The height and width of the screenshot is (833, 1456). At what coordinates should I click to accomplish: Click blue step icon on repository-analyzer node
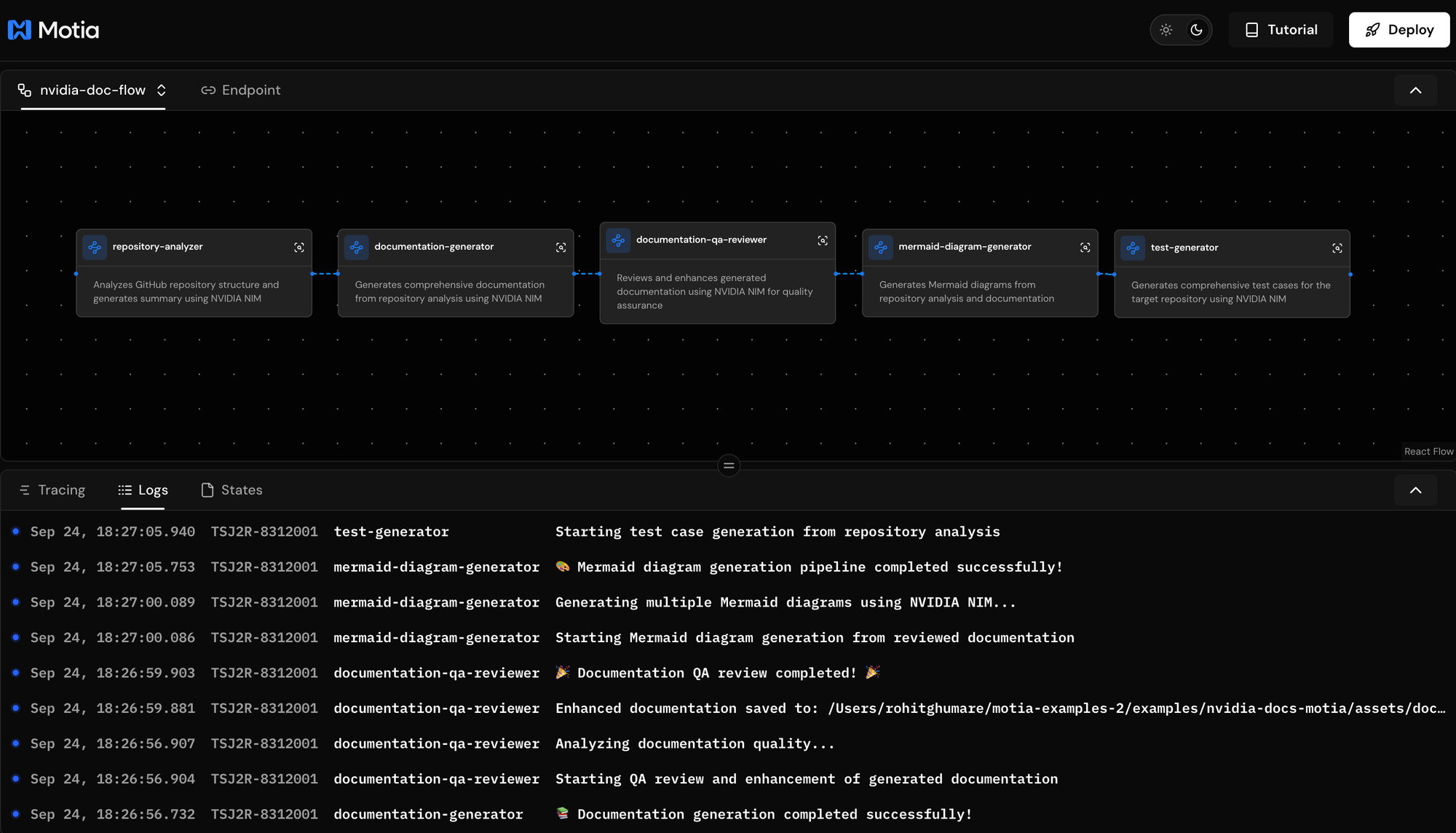95,248
